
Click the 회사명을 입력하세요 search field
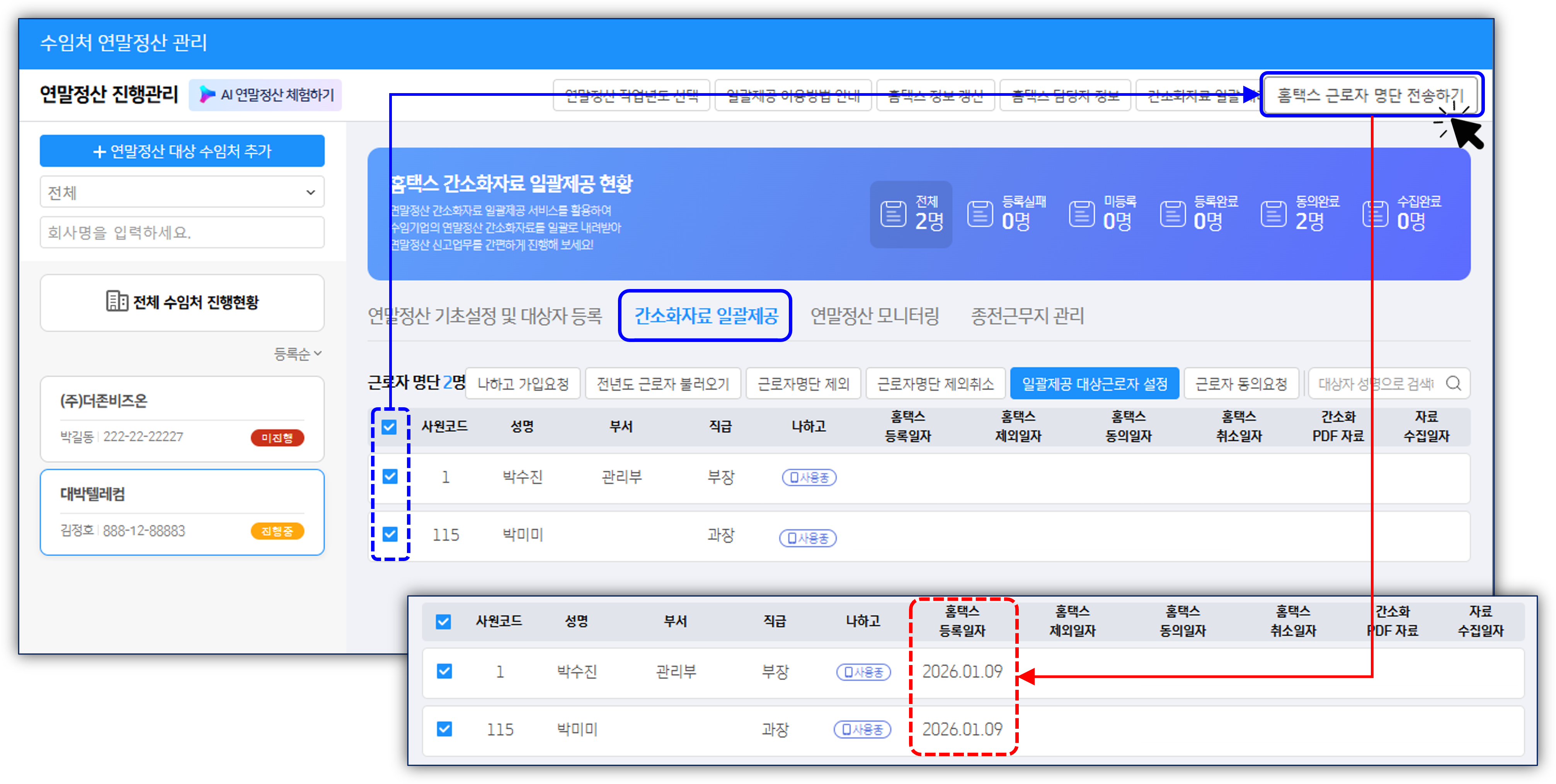pos(182,233)
